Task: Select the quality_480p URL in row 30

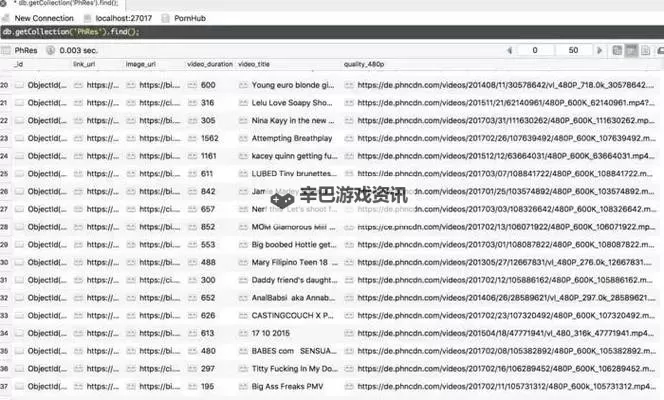Action: point(504,262)
